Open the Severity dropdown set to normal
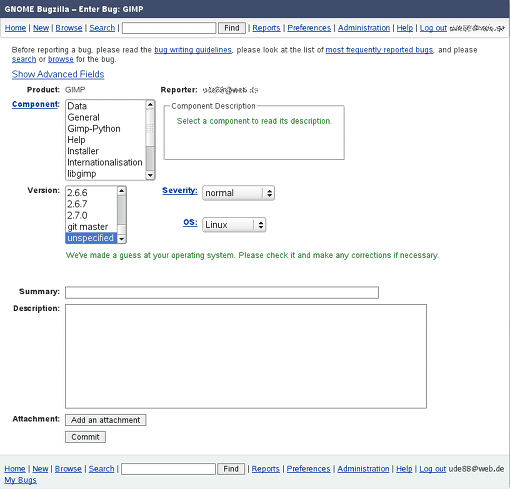 click(x=238, y=193)
